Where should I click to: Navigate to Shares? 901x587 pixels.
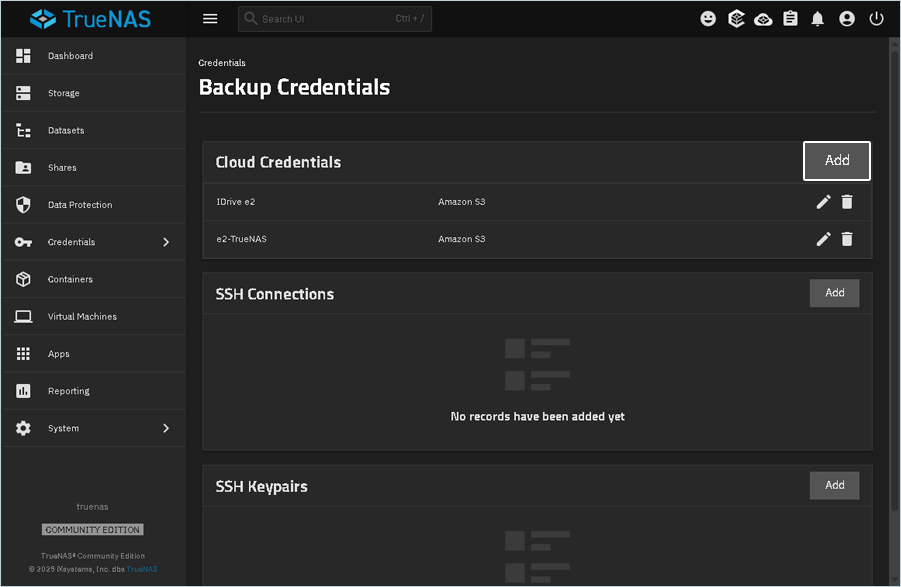94,167
